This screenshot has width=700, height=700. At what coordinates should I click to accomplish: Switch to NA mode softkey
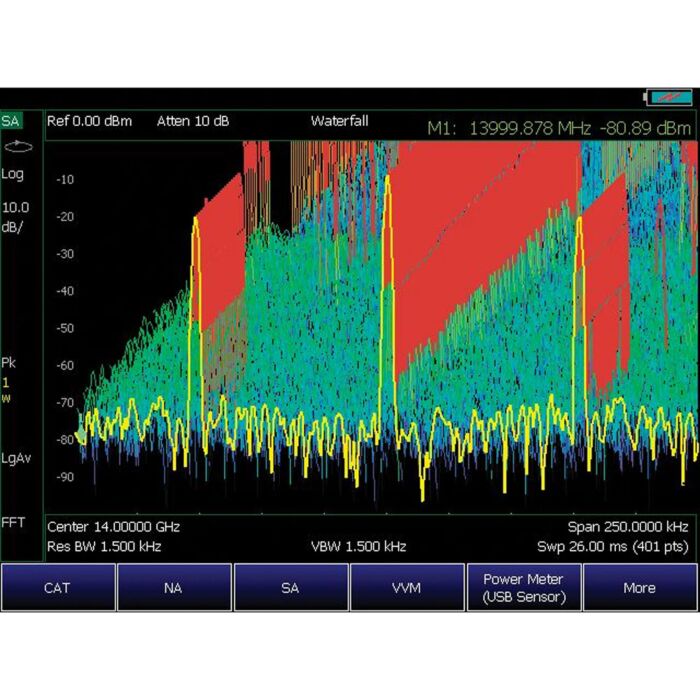[x=174, y=587]
